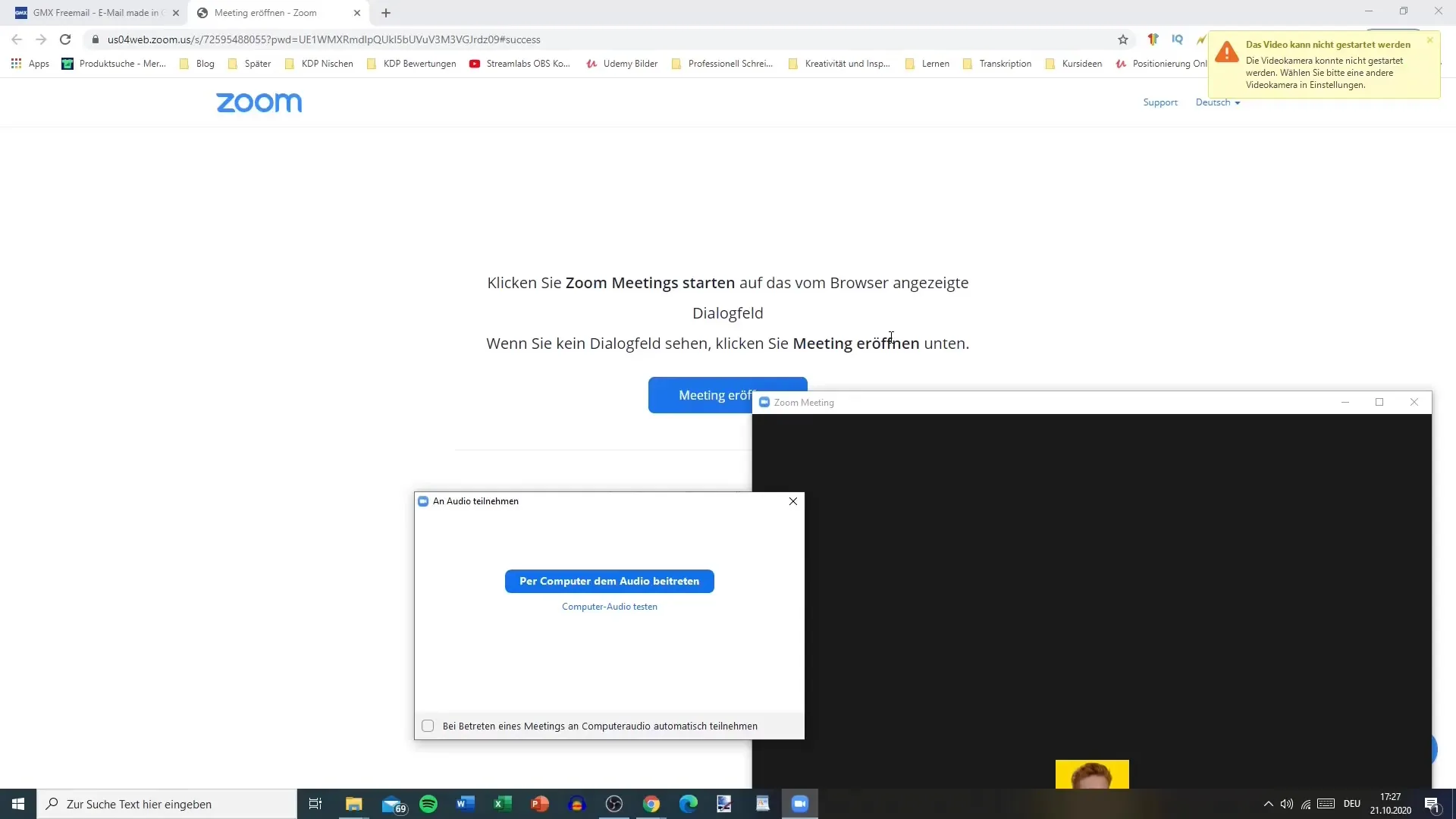
Task: Close the Meeting eröffnen - Zoom tab
Action: point(357,13)
